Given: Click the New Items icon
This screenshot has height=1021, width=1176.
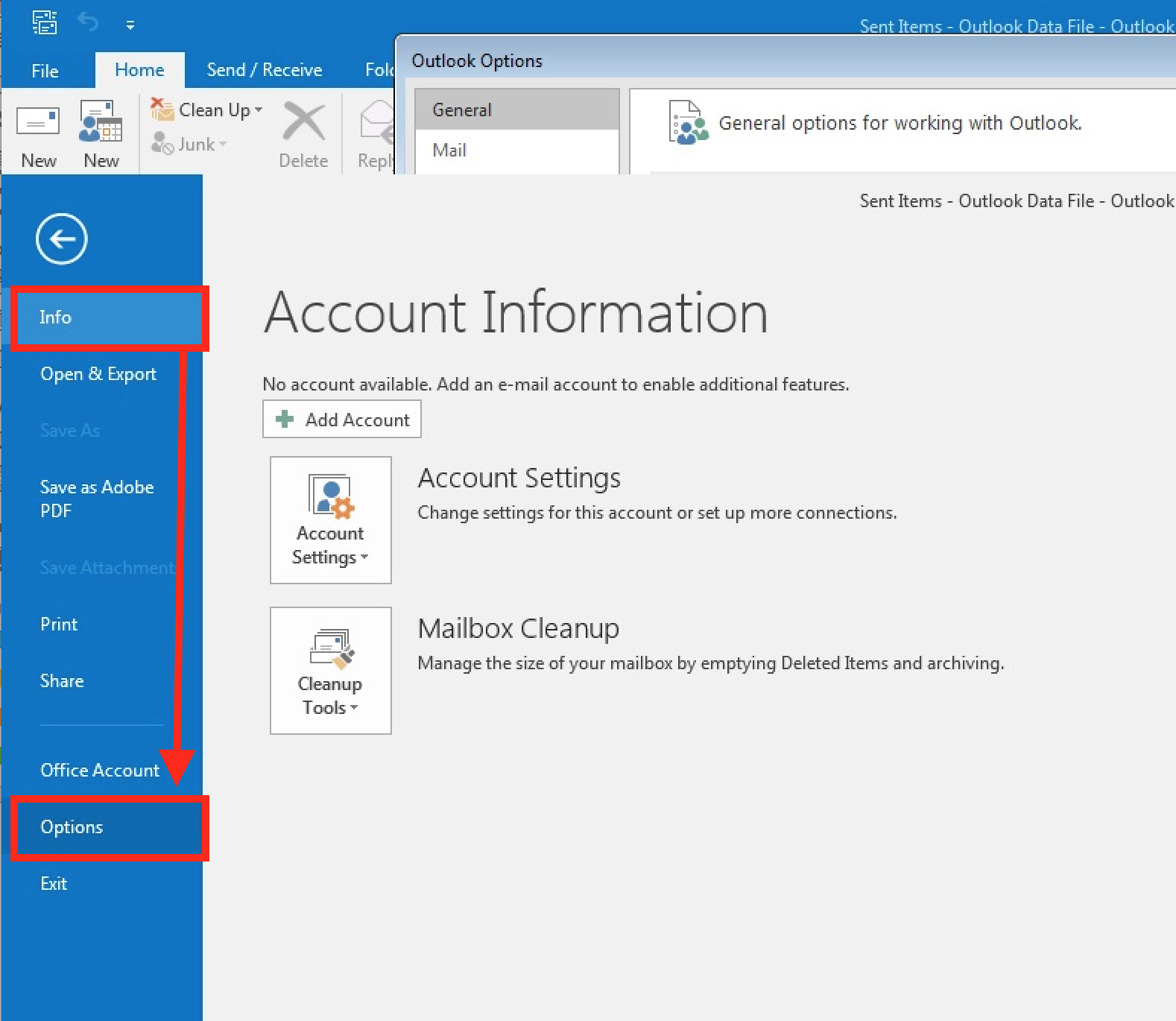Looking at the screenshot, I should 101,121.
